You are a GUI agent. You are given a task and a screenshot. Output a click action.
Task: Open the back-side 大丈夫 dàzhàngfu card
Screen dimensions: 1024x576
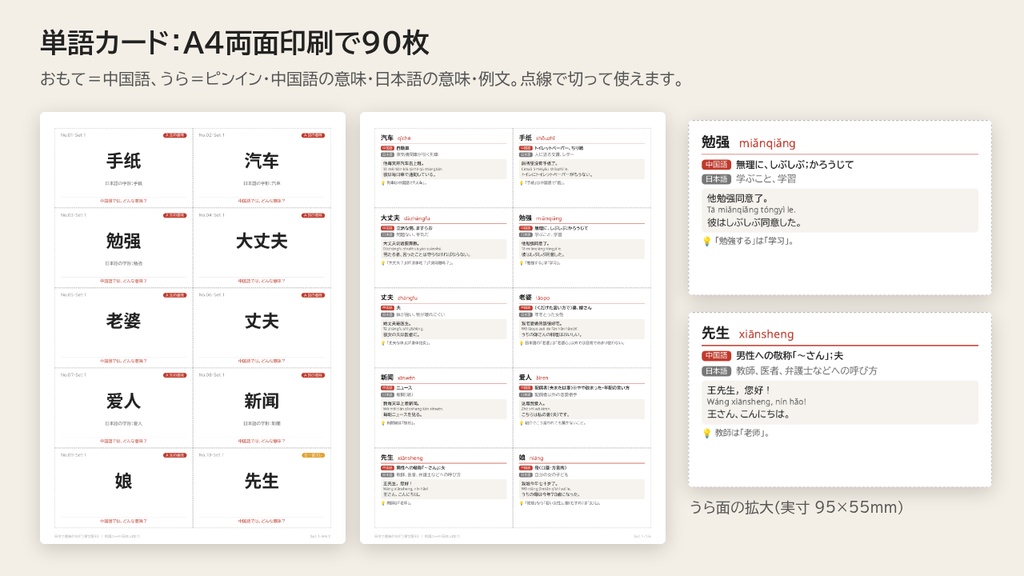click(x=443, y=248)
